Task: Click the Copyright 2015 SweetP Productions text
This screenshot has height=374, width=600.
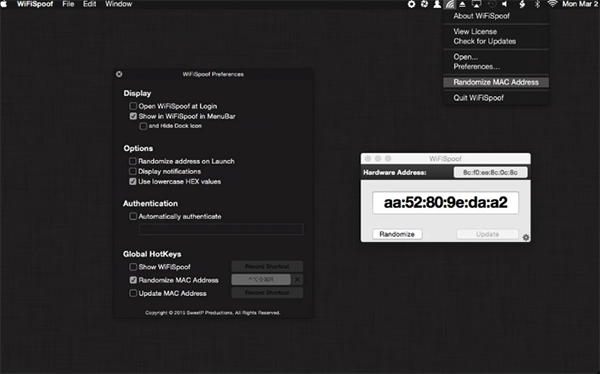Action: [x=213, y=313]
